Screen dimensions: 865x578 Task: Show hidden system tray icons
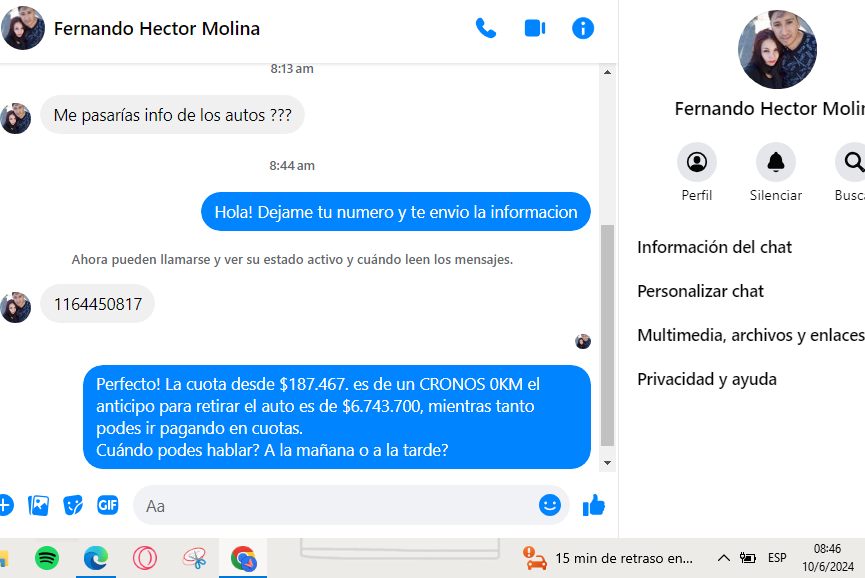723,558
